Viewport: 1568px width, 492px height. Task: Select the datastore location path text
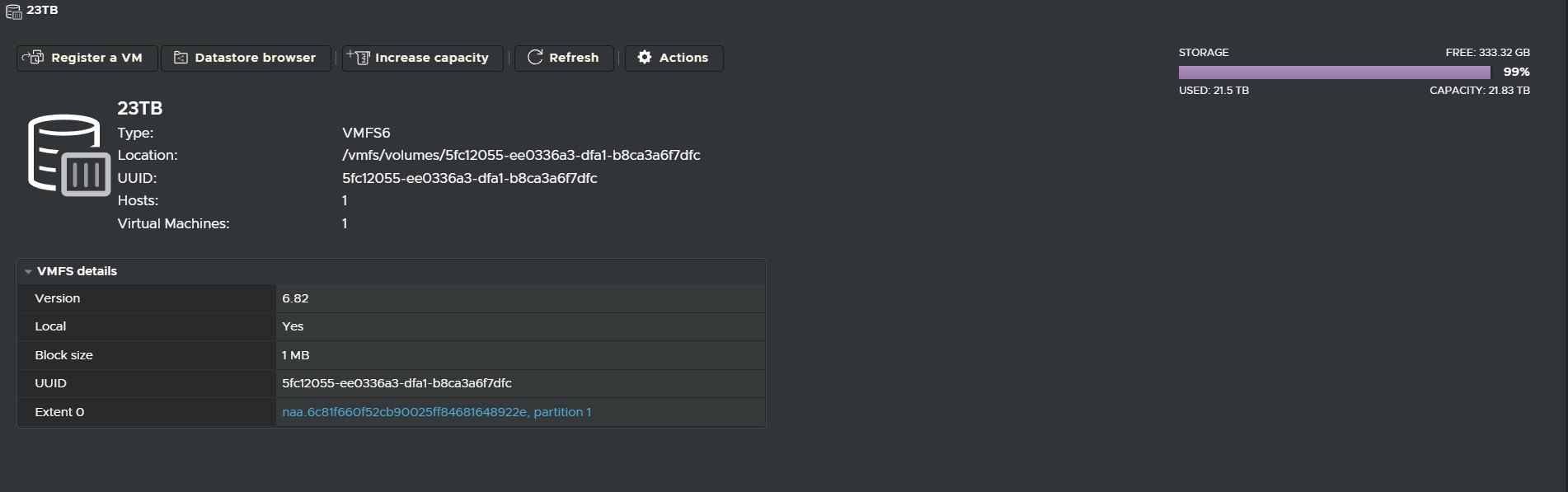click(521, 155)
